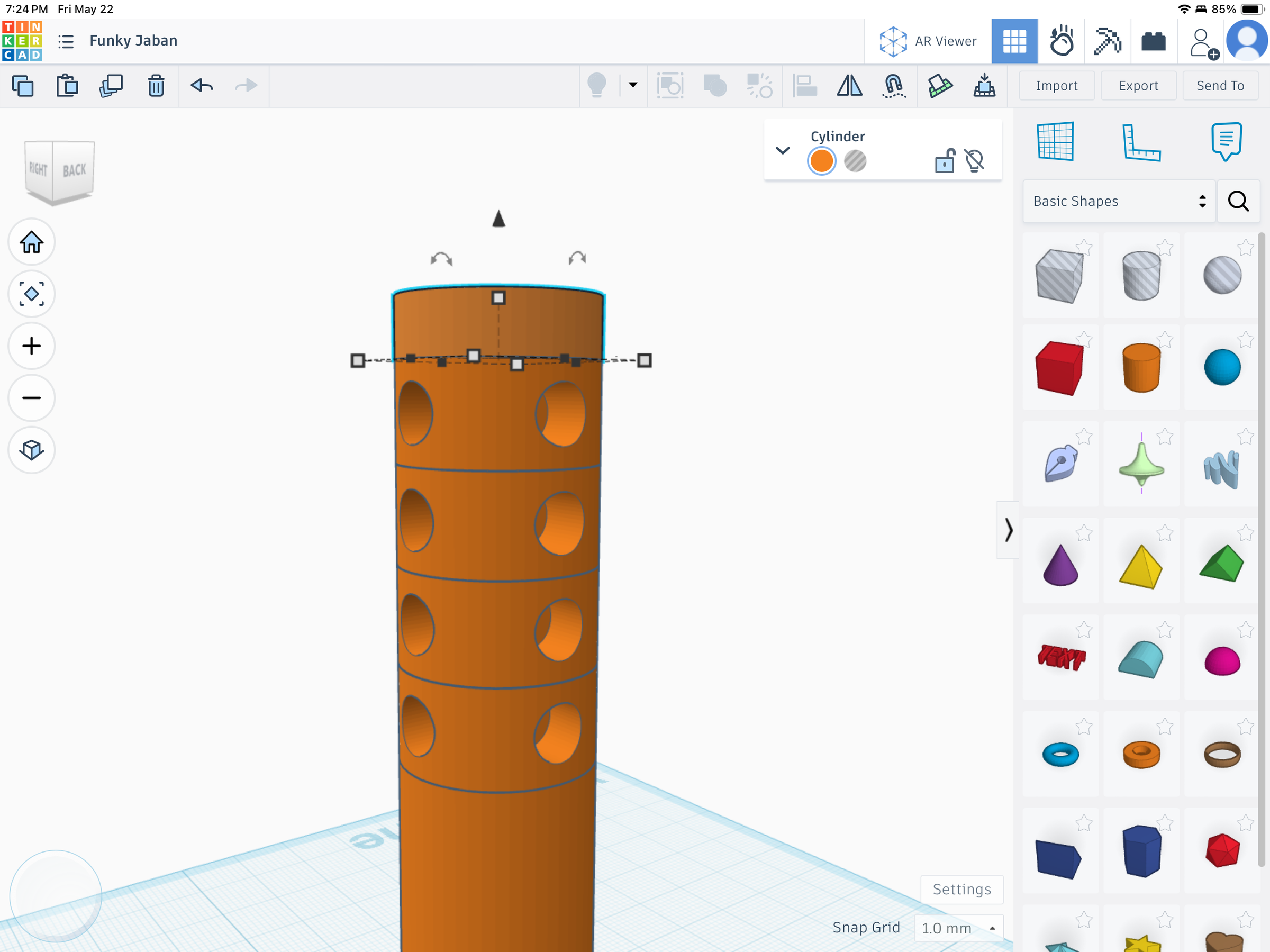Toggle the perspective/orthographic cube view
Screen dimensions: 1270x952
pos(32,450)
